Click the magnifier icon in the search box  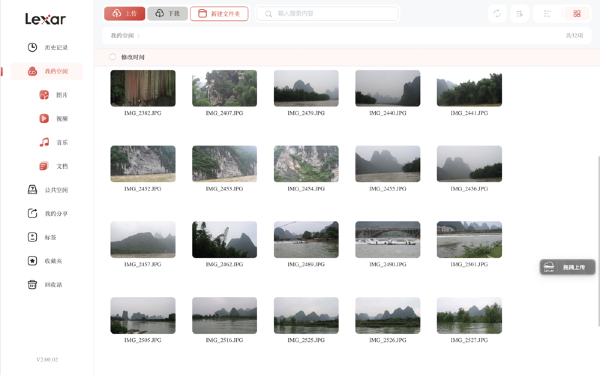[x=269, y=14]
